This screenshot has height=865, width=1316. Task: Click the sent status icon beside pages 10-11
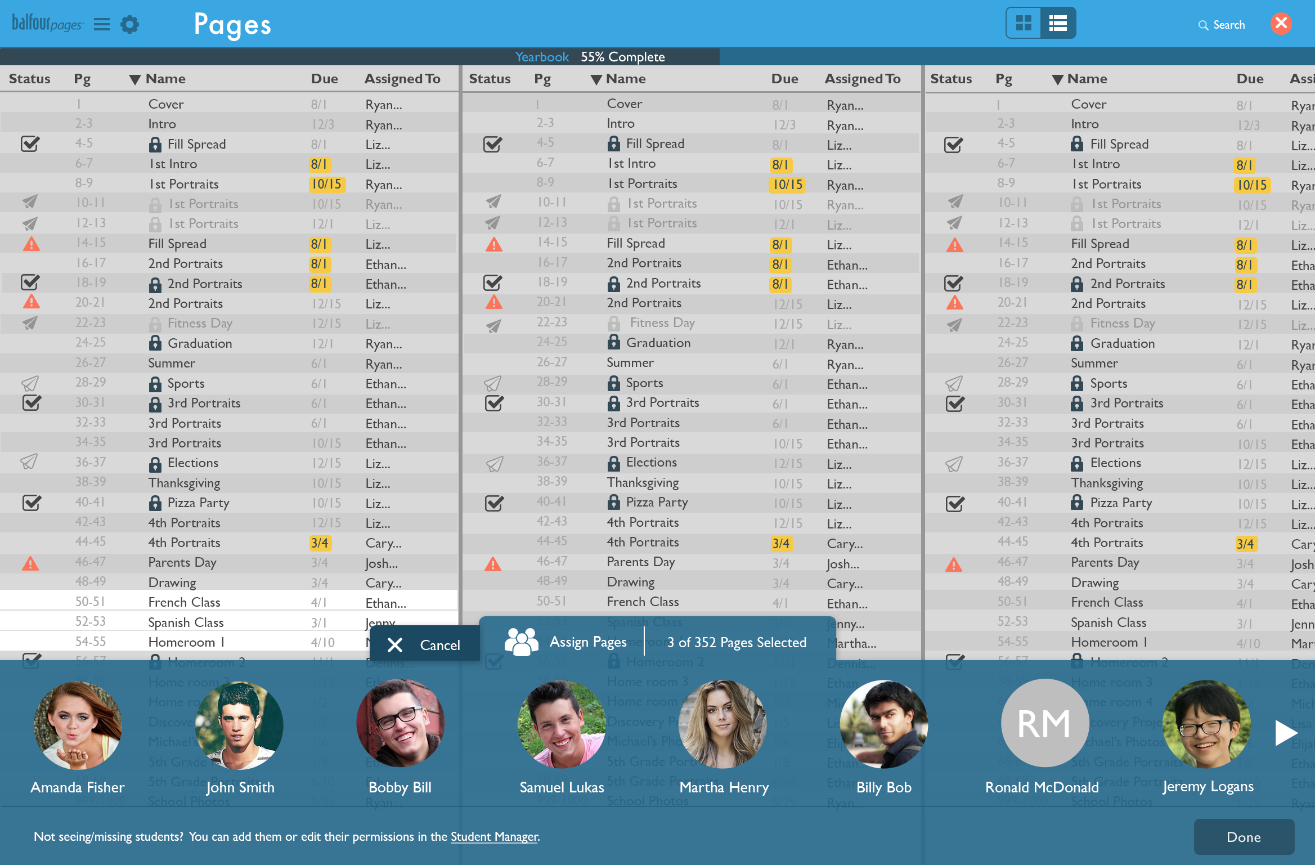[x=30, y=203]
